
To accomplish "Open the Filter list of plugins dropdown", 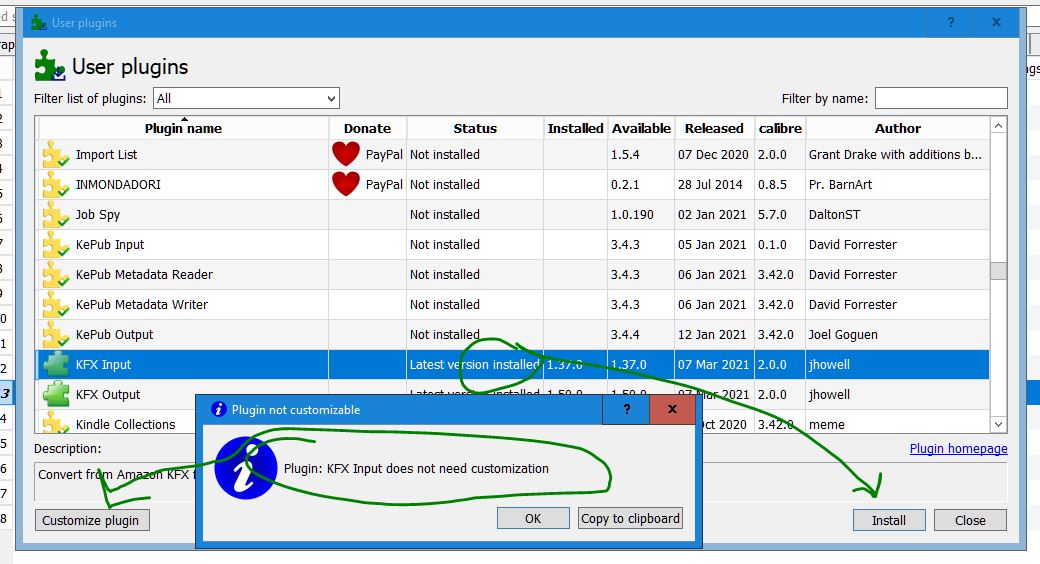I will pyautogui.click(x=246, y=98).
